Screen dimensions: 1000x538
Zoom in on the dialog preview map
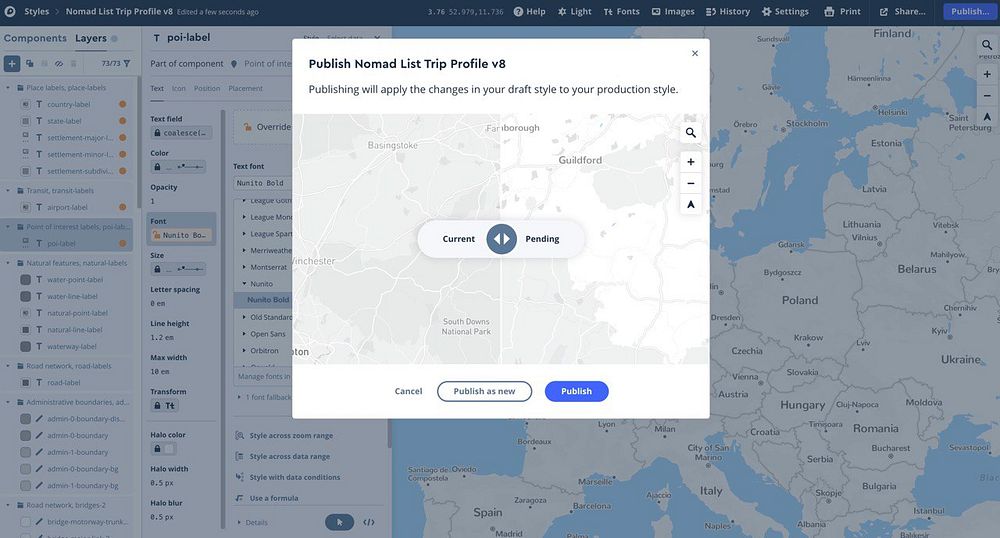pos(691,162)
